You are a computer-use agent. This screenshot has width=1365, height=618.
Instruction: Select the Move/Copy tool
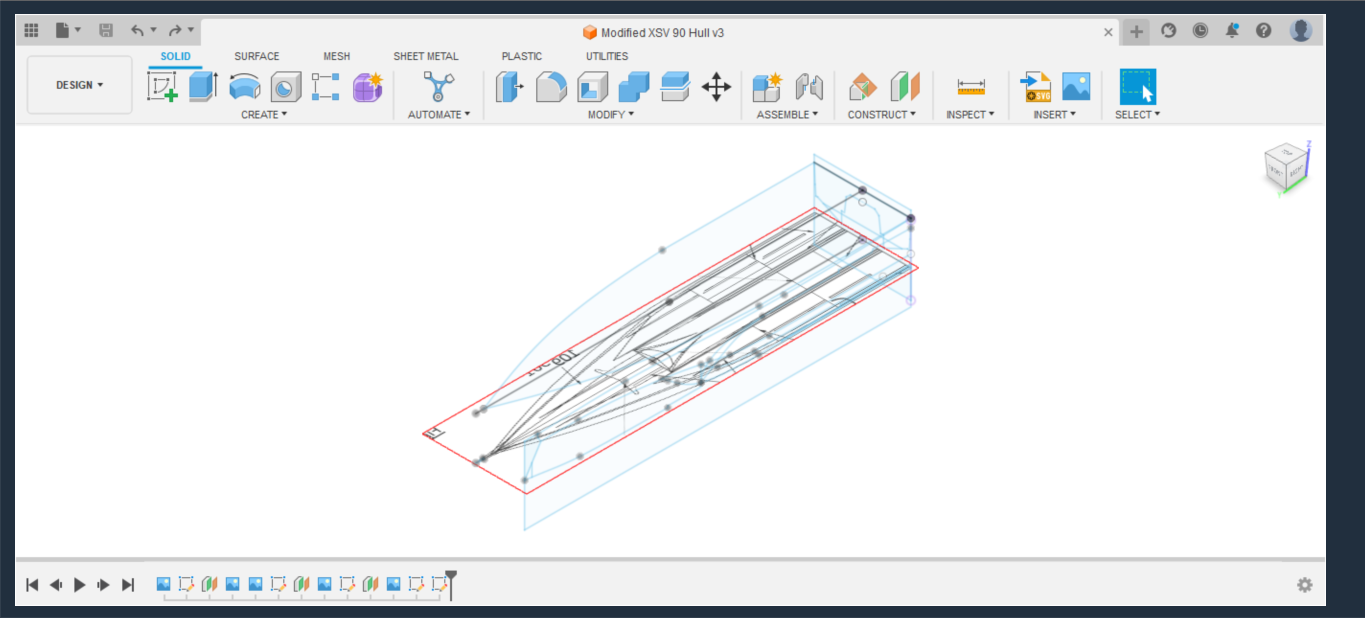[716, 87]
